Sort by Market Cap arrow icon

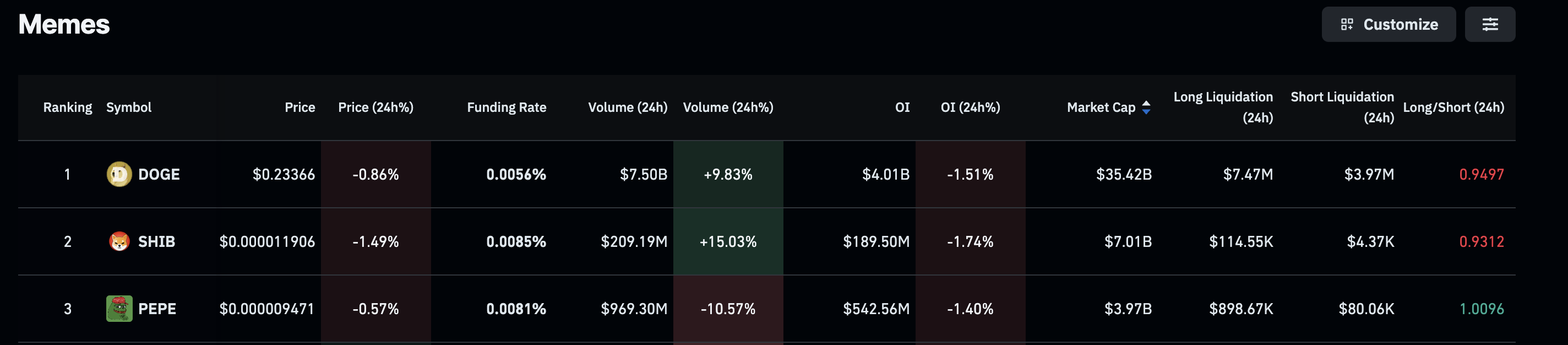point(1146,107)
